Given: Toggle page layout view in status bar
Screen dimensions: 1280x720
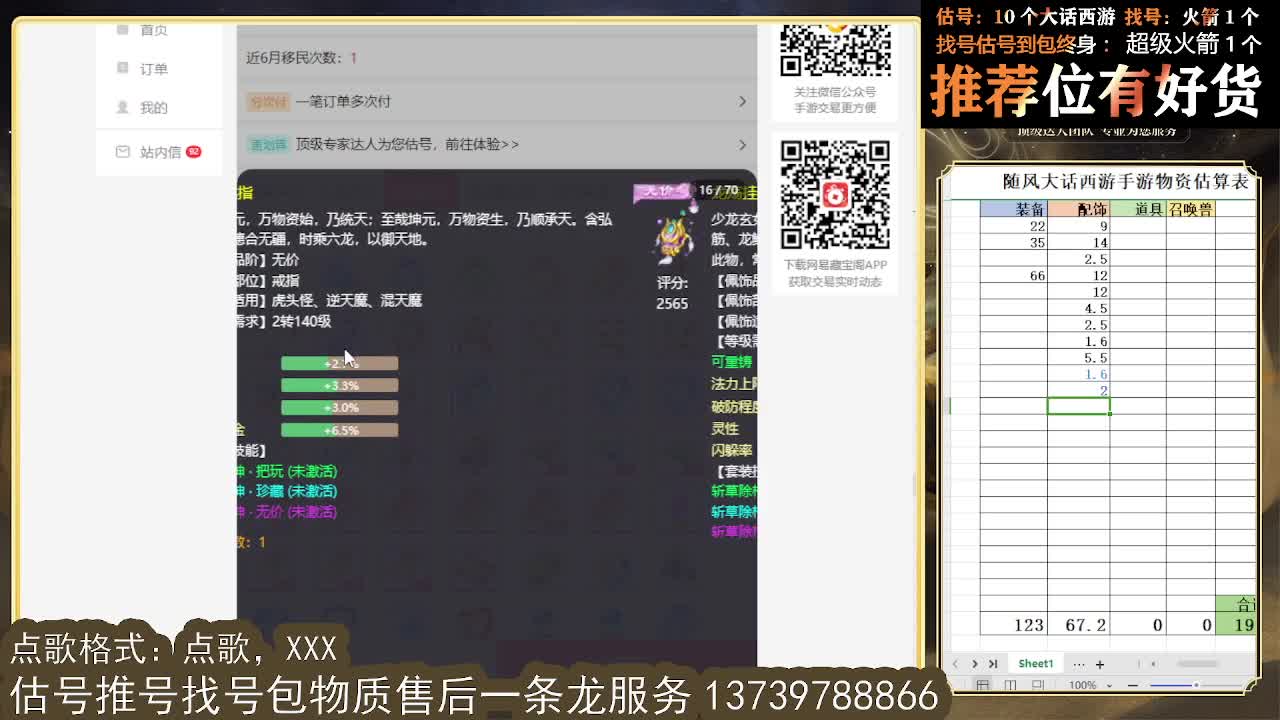Looking at the screenshot, I should pos(1010,684).
